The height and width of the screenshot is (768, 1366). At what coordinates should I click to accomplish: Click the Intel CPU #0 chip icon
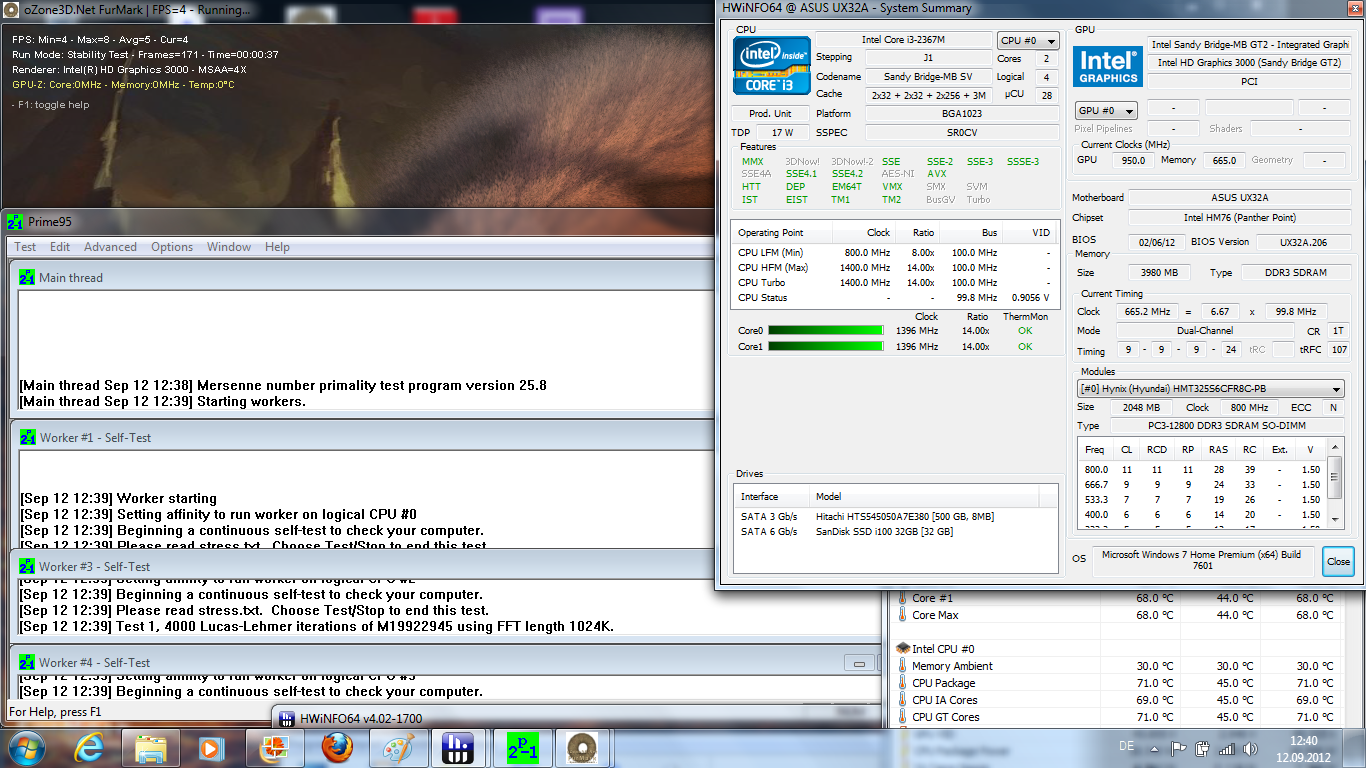click(x=903, y=648)
